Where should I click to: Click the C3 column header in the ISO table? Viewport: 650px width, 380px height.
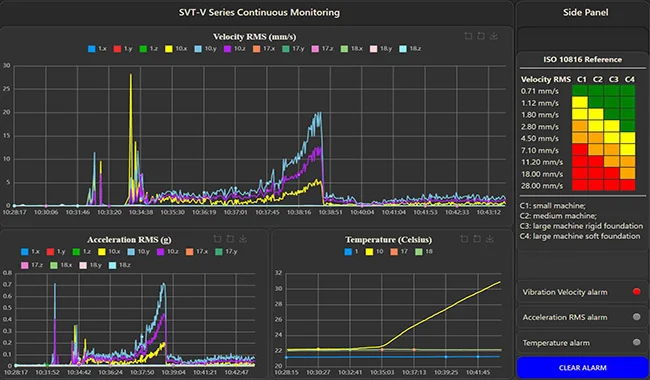[x=614, y=79]
